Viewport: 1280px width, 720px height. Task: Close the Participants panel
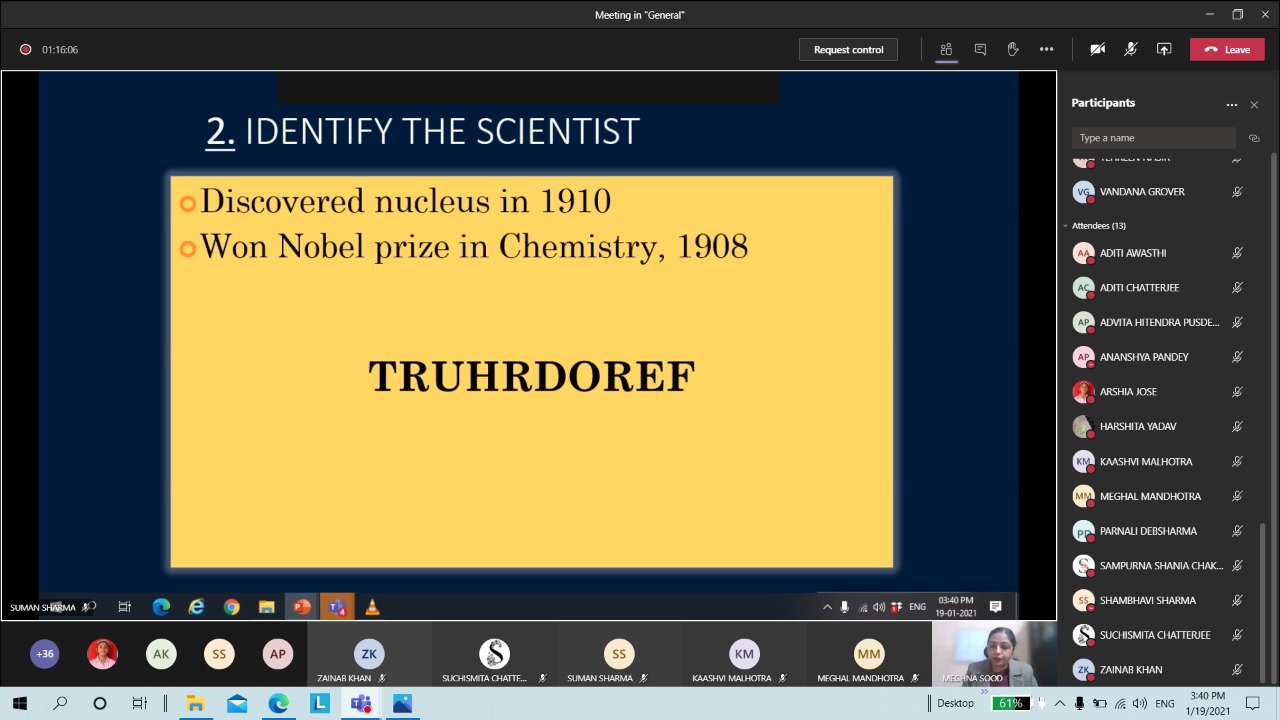pos(1254,104)
